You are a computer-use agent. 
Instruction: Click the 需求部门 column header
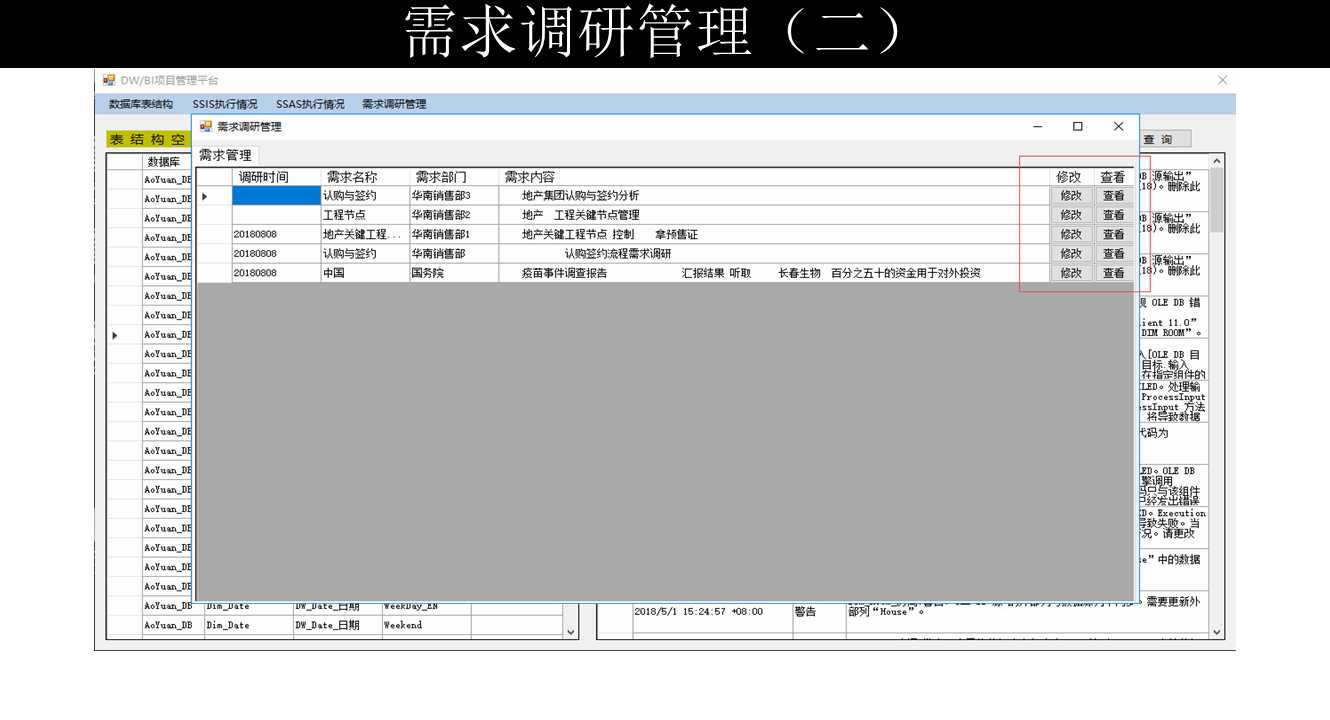click(x=454, y=177)
